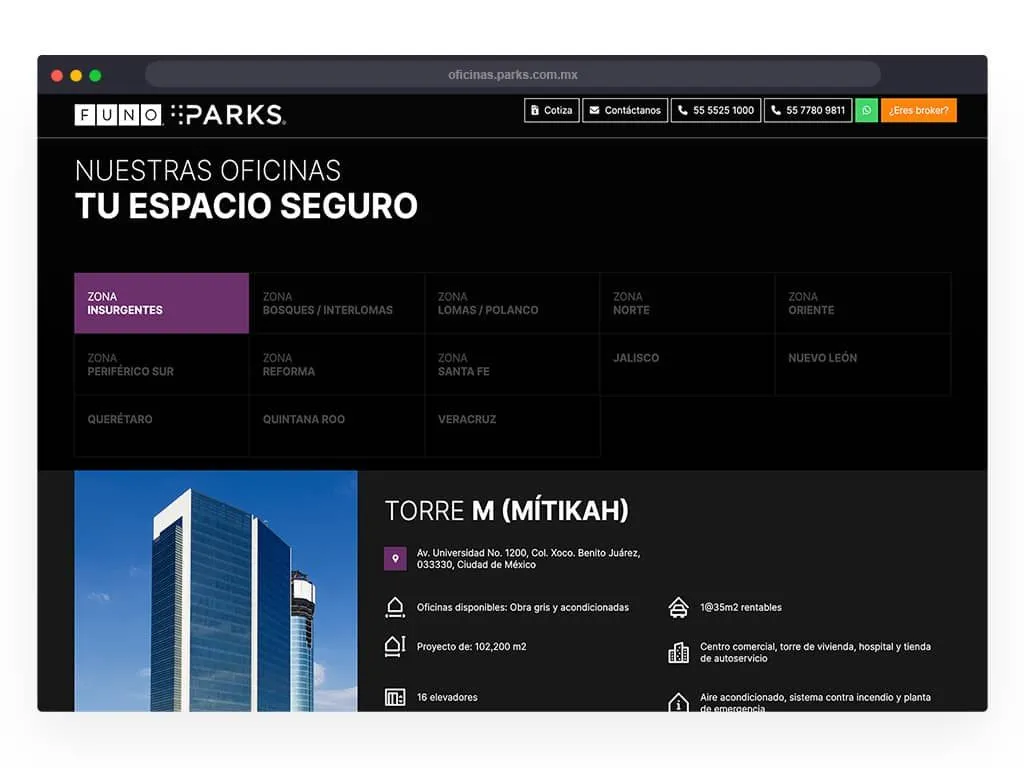Open WhatsApp chat via the green icon

(866, 110)
